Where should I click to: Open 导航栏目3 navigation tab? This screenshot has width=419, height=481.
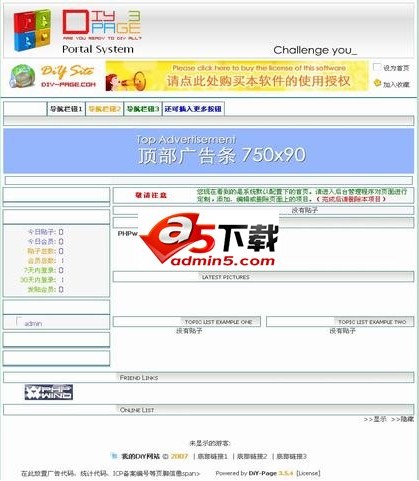point(143,109)
